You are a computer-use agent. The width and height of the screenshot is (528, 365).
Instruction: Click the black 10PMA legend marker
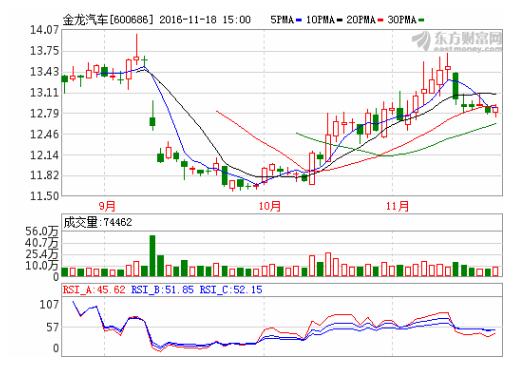tap(340, 20)
